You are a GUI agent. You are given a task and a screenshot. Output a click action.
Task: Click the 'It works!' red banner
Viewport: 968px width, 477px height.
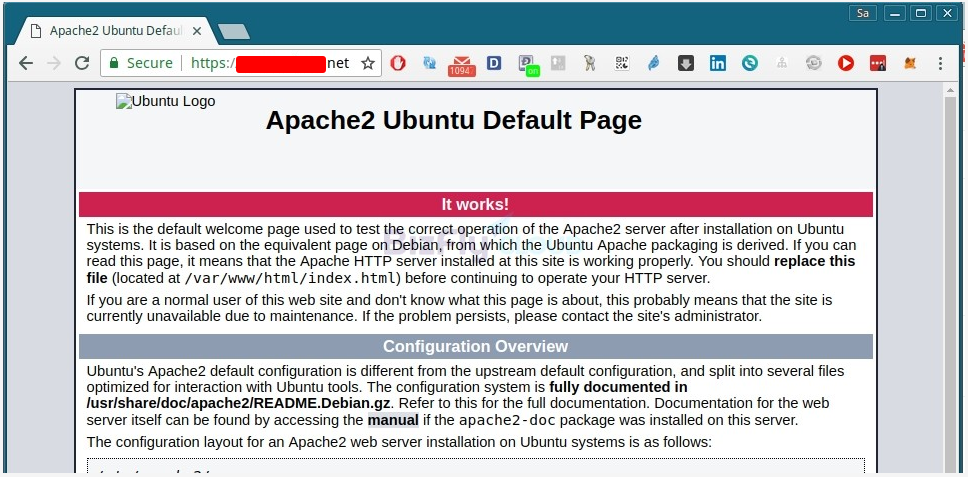pyautogui.click(x=475, y=204)
